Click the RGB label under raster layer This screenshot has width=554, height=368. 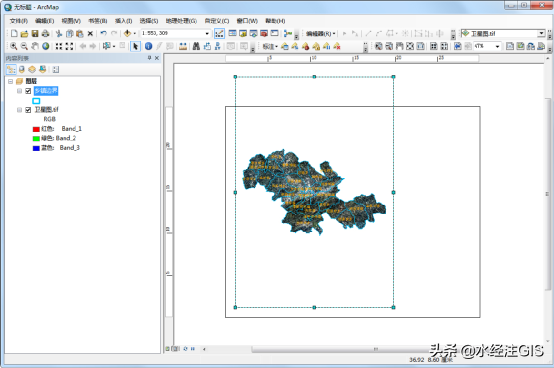pyautogui.click(x=49, y=119)
